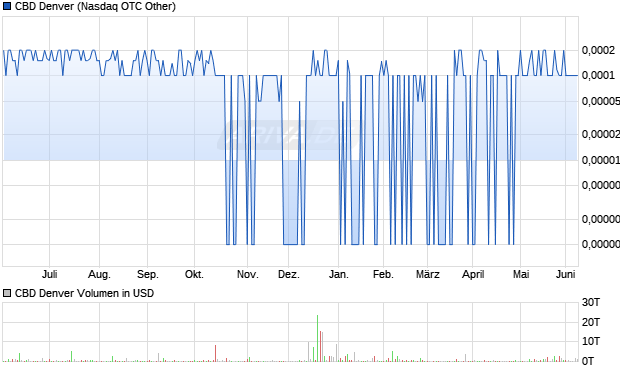Click the red volume bar in mid-October
The width and height of the screenshot is (620, 371).
215,353
